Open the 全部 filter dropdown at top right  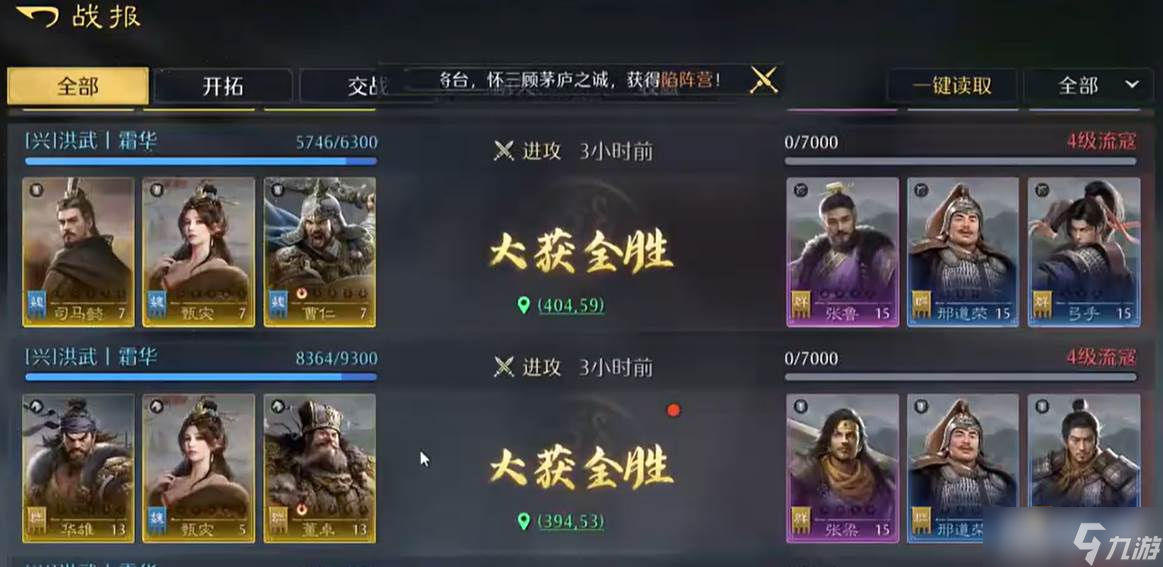pyautogui.click(x=1089, y=85)
